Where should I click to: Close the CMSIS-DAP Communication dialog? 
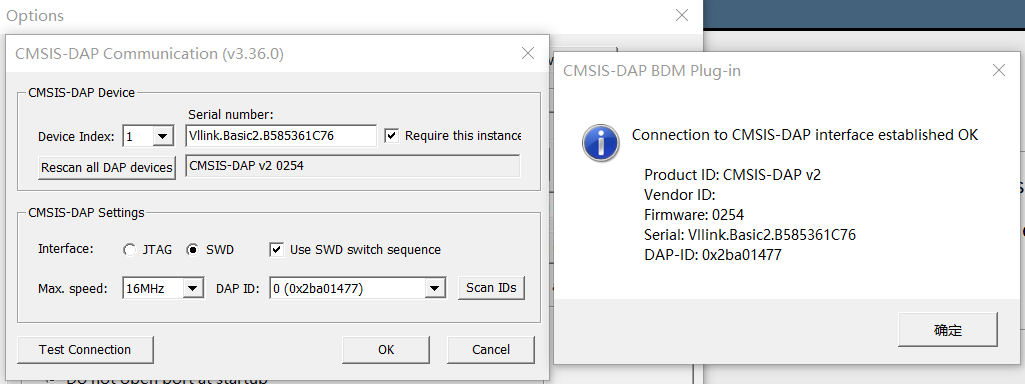(528, 54)
